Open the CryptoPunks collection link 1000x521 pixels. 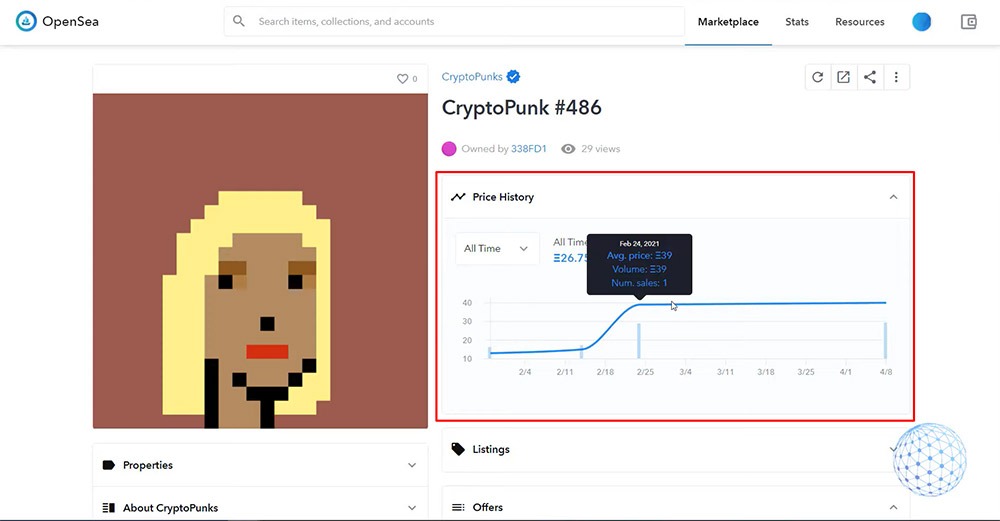point(472,77)
